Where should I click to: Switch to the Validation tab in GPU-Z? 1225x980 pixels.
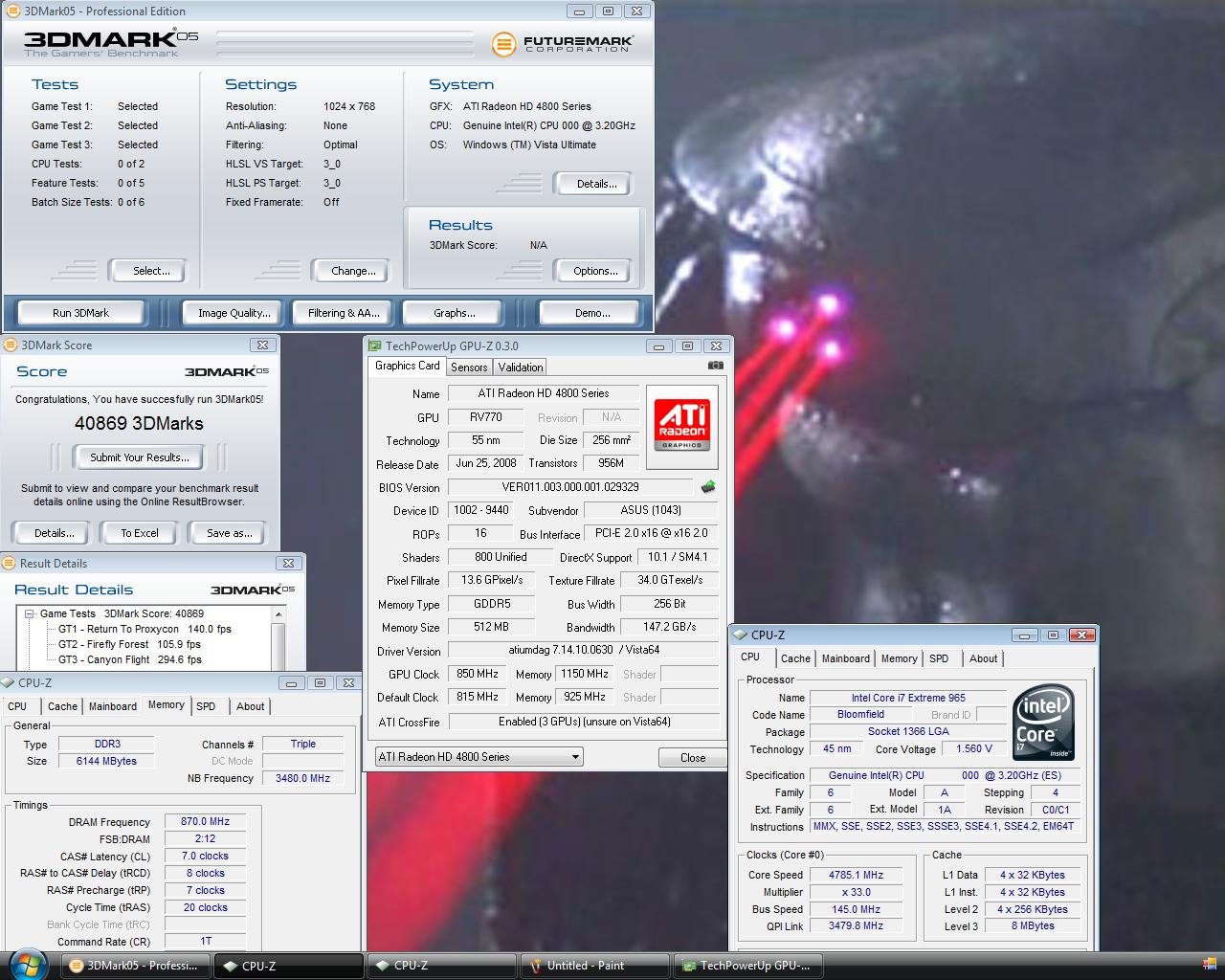click(521, 367)
